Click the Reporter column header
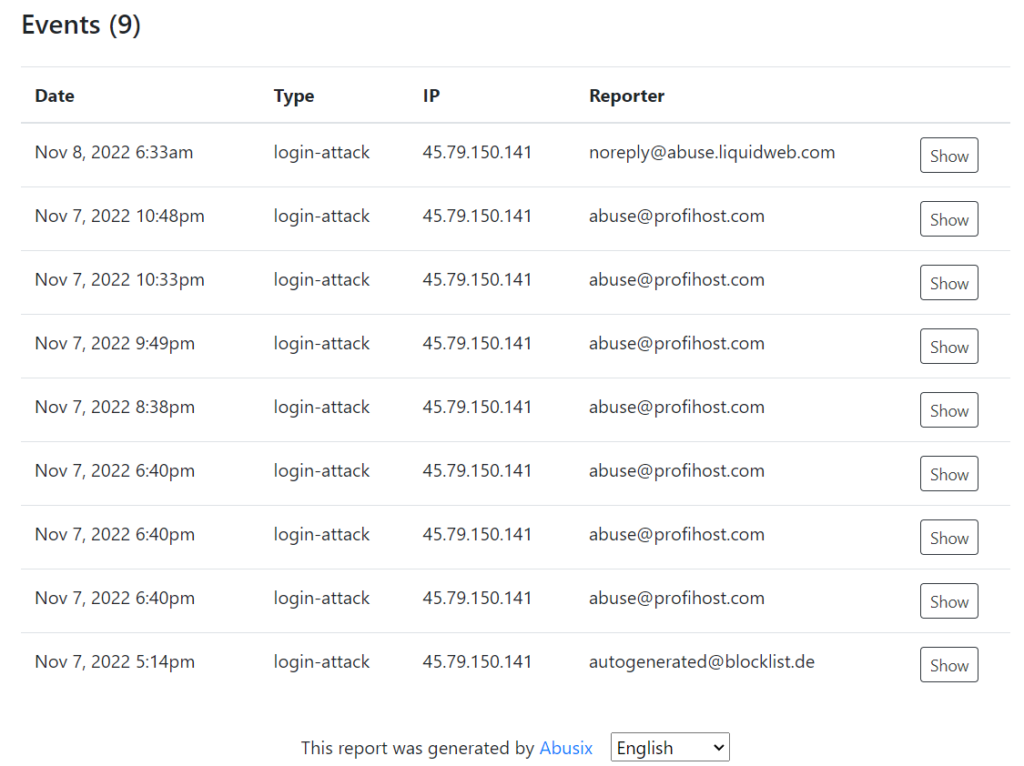This screenshot has height=766, width=1024. pos(626,96)
